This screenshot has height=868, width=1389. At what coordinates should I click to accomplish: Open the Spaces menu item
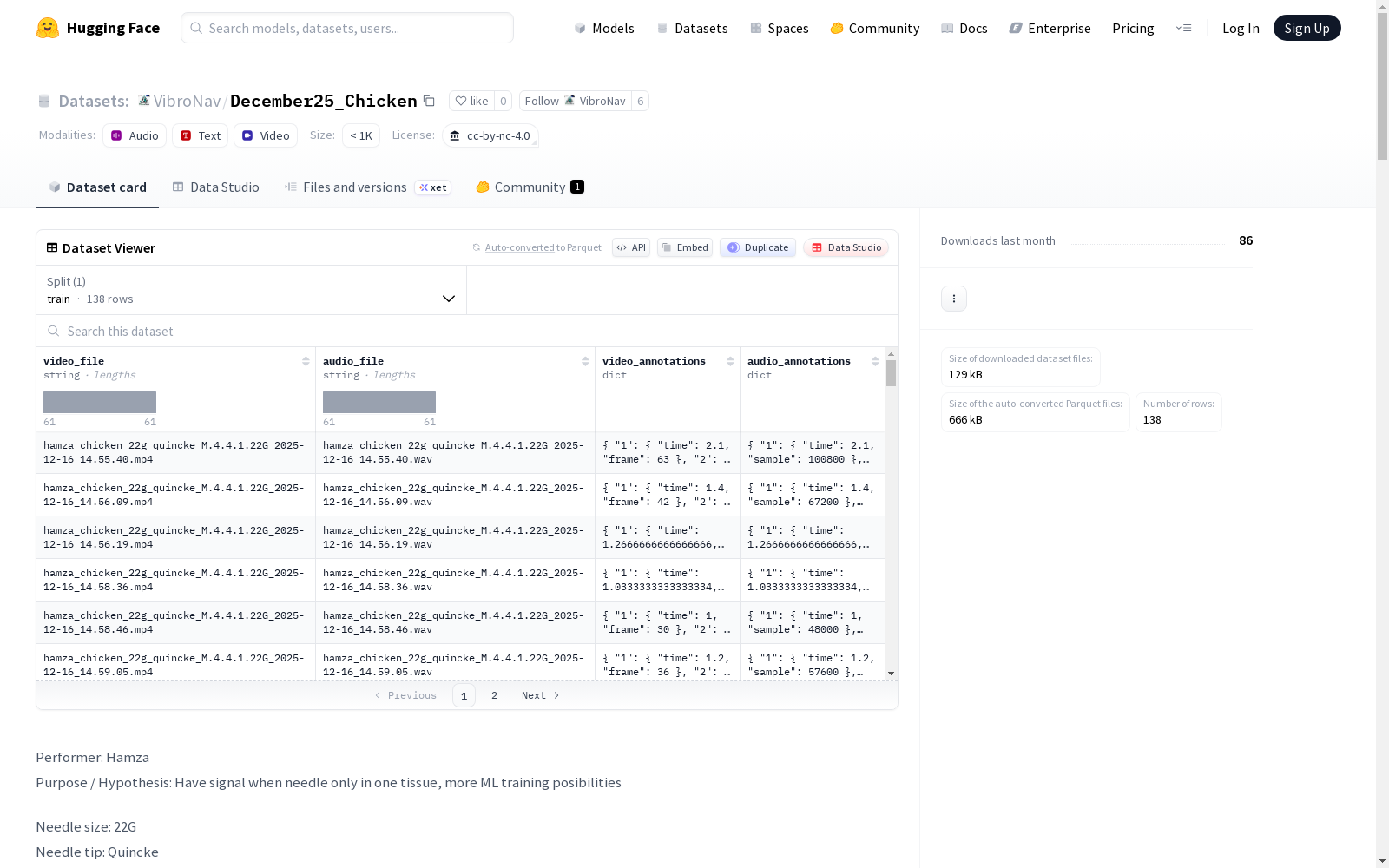779,28
